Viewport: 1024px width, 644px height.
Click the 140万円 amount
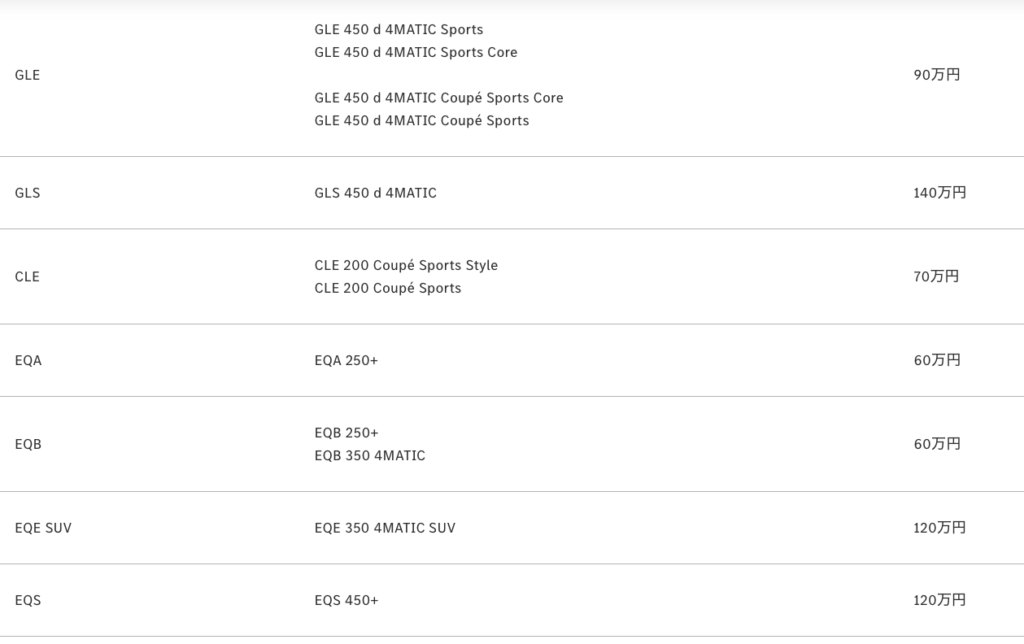pos(939,193)
